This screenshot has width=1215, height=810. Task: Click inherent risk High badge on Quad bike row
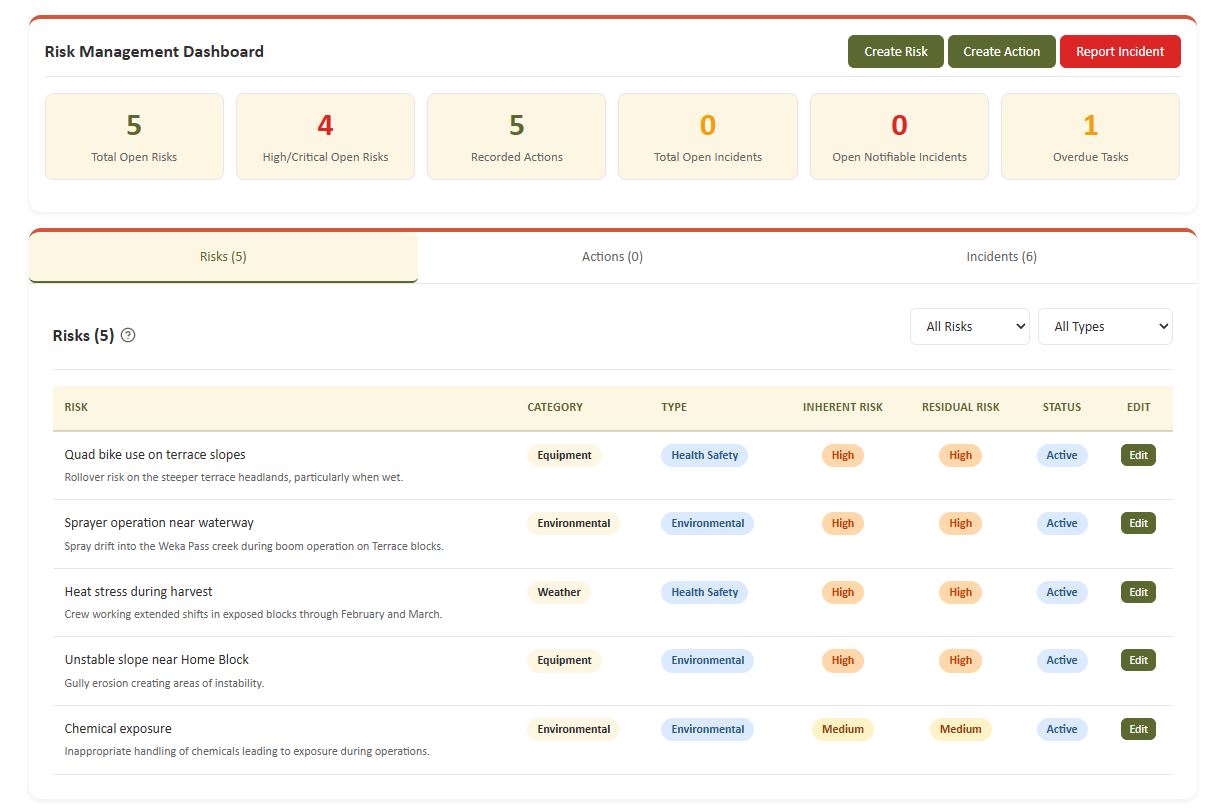pyautogui.click(x=843, y=455)
